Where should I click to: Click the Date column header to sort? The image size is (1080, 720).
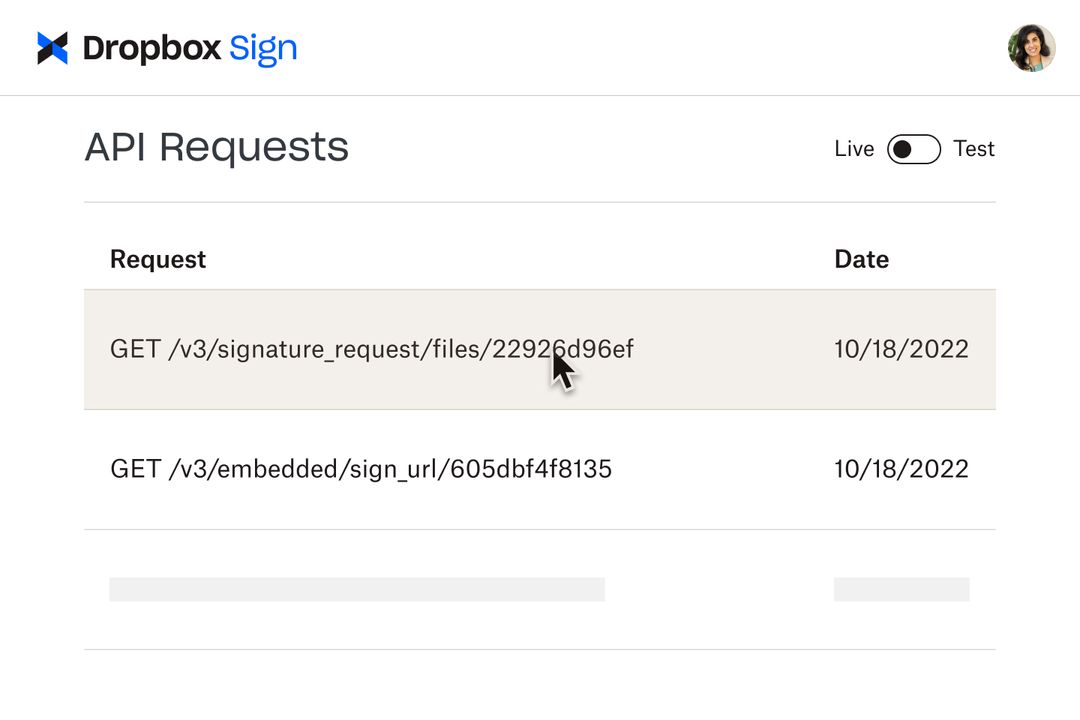point(861,258)
